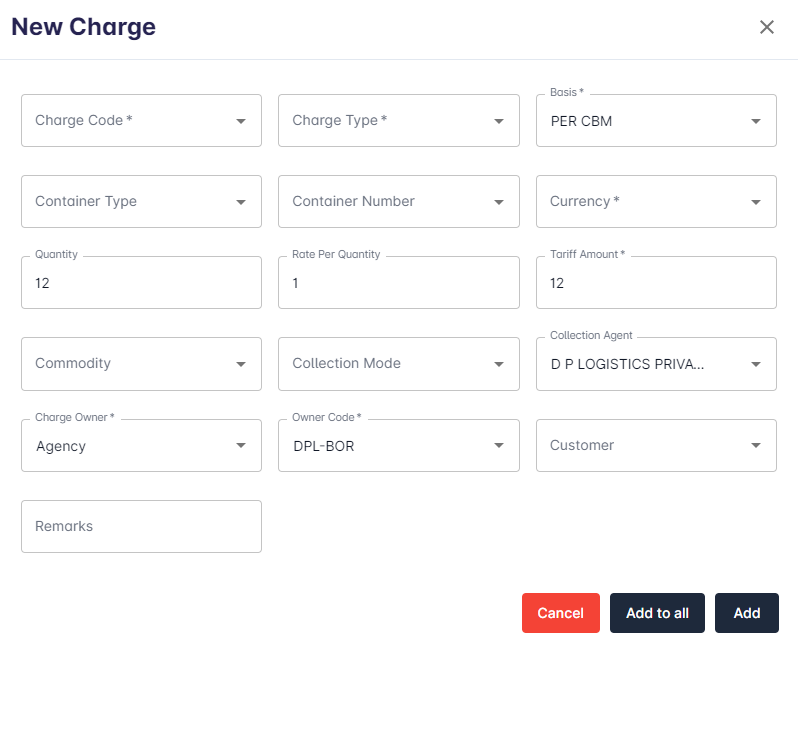The width and height of the screenshot is (798, 740).
Task: Expand the Container Type dropdown
Action: [x=141, y=202]
